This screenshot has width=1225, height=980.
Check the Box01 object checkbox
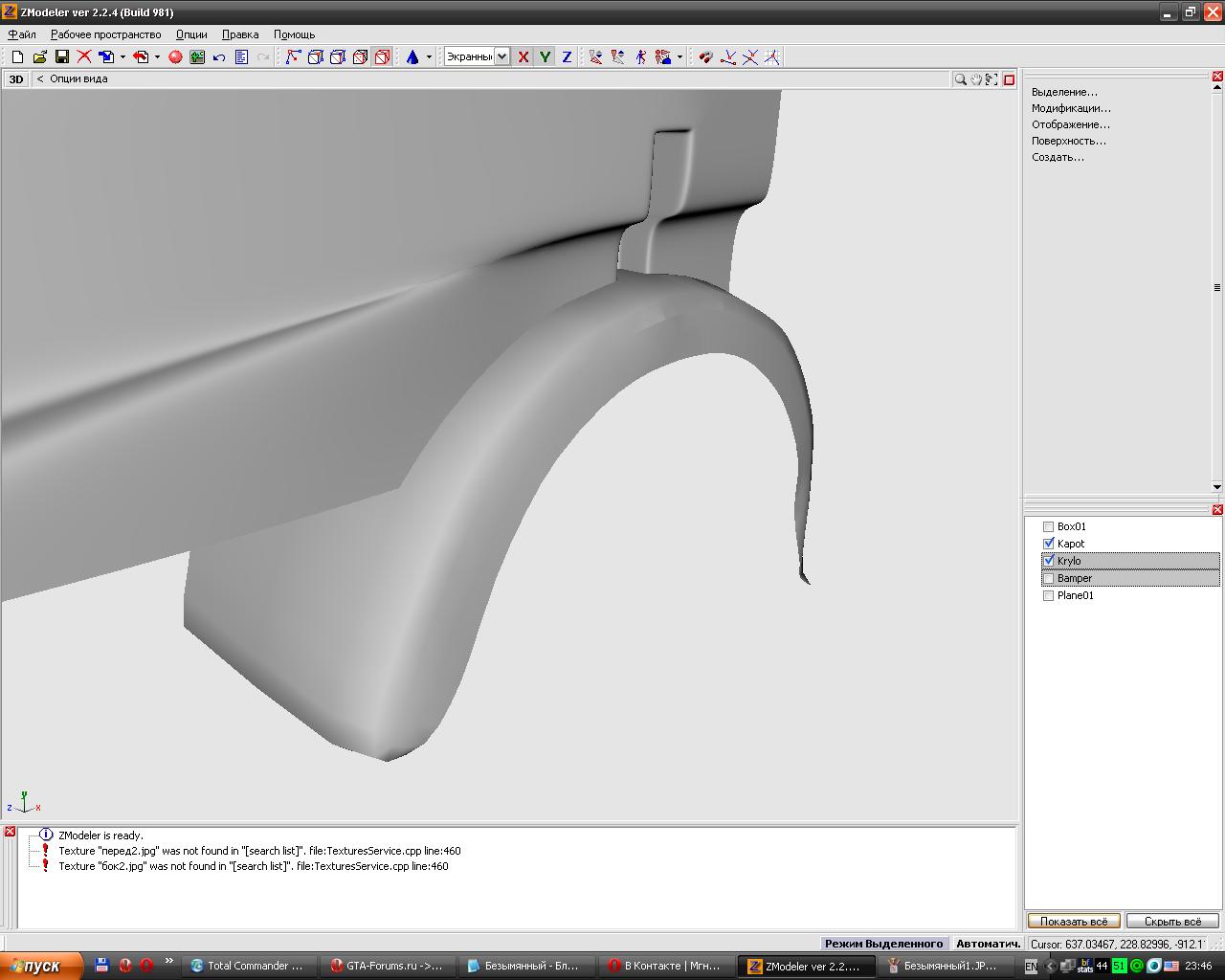(x=1048, y=526)
